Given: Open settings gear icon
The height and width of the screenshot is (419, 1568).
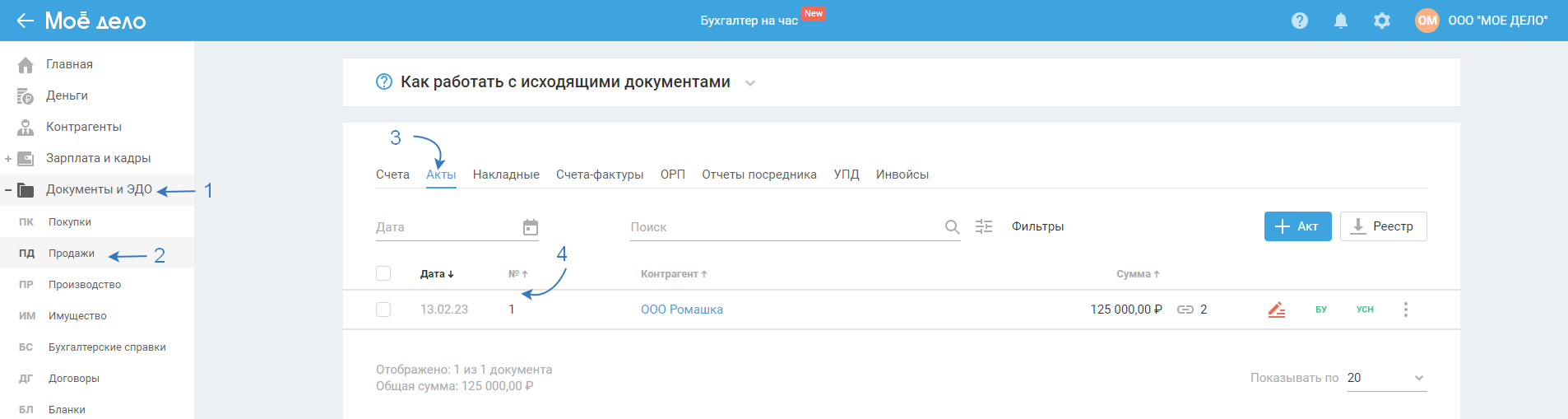Looking at the screenshot, I should point(1382,21).
